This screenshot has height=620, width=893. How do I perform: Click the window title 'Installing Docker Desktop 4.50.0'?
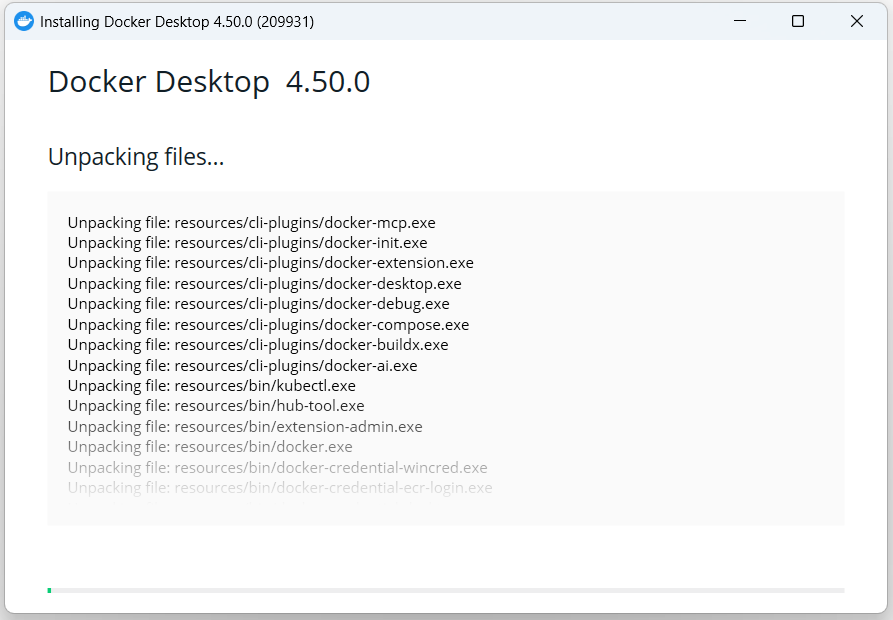[x=177, y=22]
